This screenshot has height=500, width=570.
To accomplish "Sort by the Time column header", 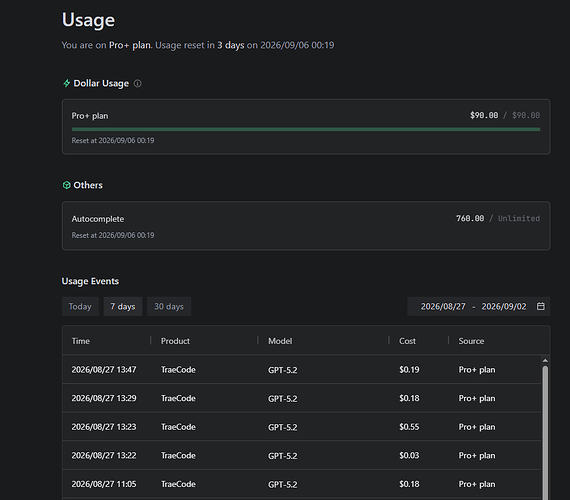I will click(81, 341).
